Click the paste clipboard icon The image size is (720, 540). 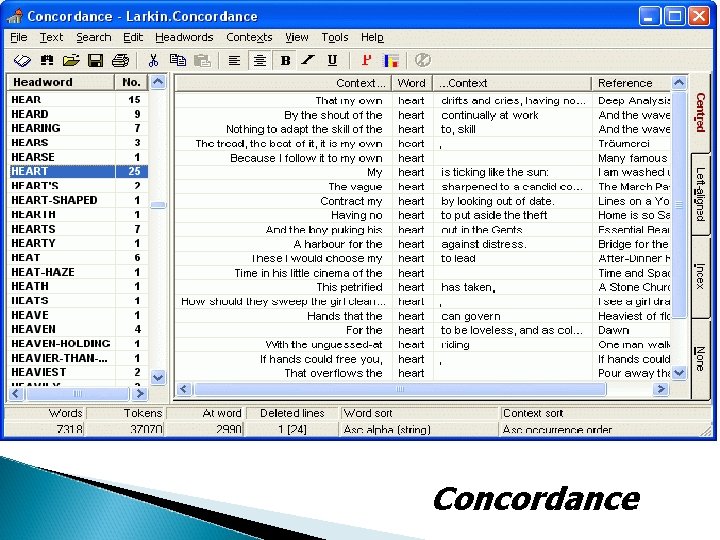tap(202, 60)
